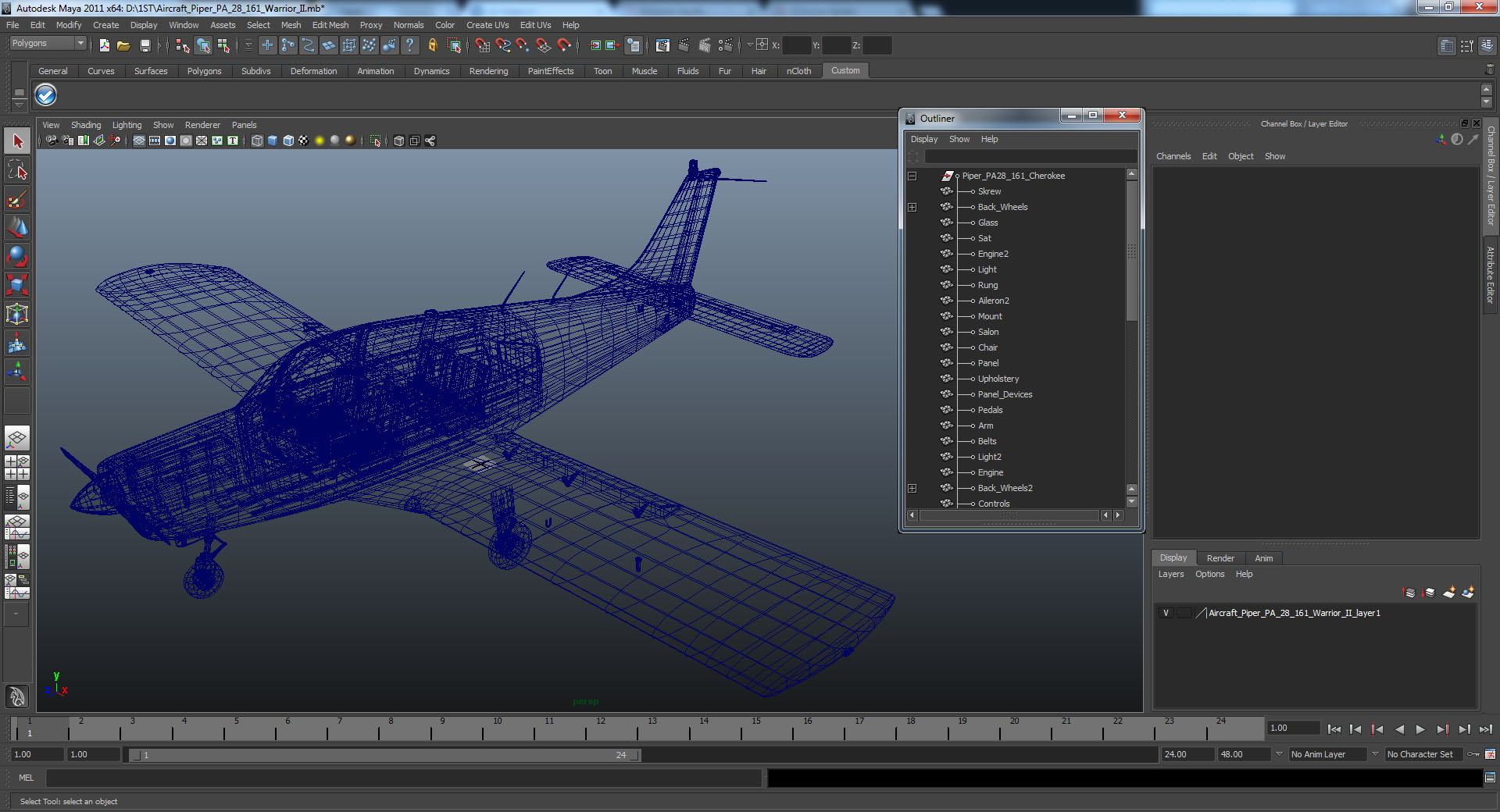Open the Create UVs menu
This screenshot has height=812, width=1500.
tap(487, 25)
